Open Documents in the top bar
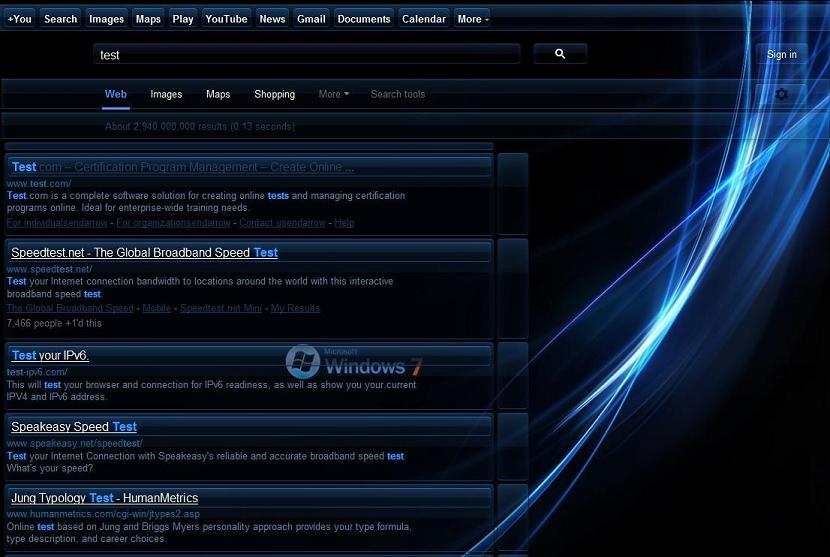The image size is (830, 557). (364, 19)
